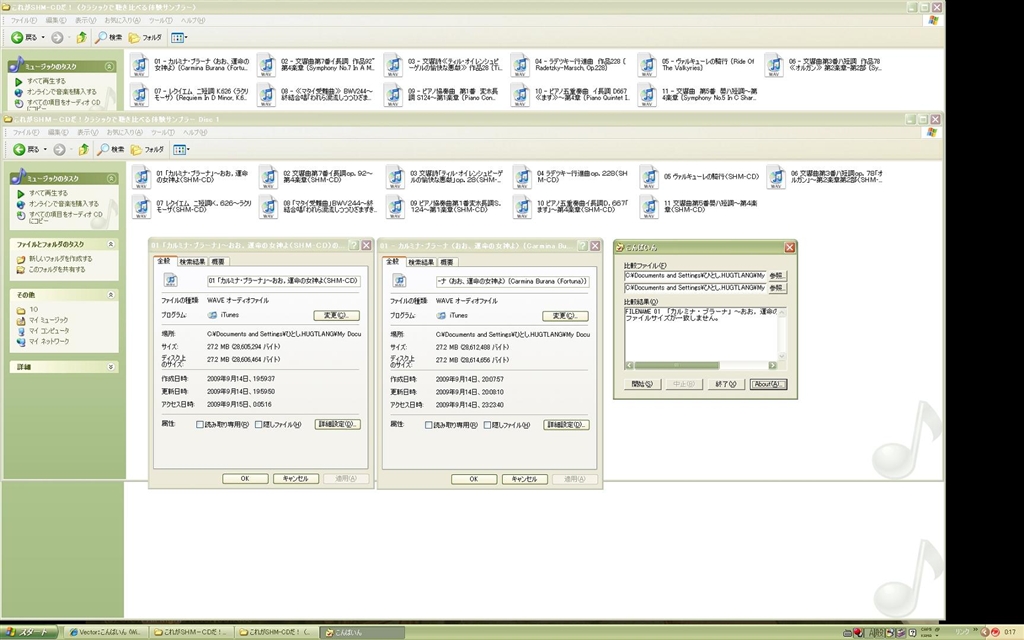Check 隠しファイル in the Carmina Burana properties dialog
Screen dimensions: 1024x640
pyautogui.click(x=487, y=425)
